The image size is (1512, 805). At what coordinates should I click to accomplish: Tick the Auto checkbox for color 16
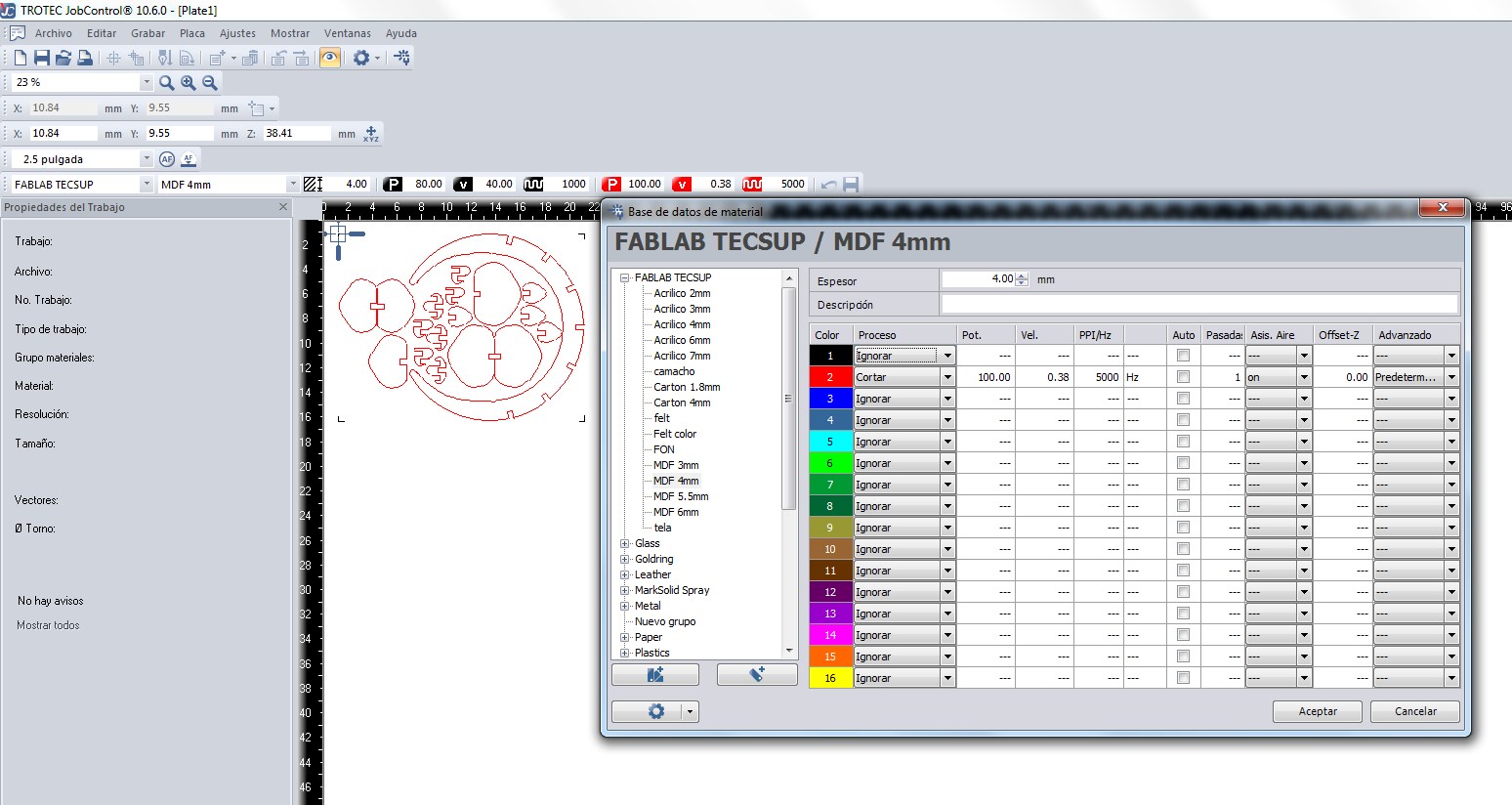click(1184, 678)
